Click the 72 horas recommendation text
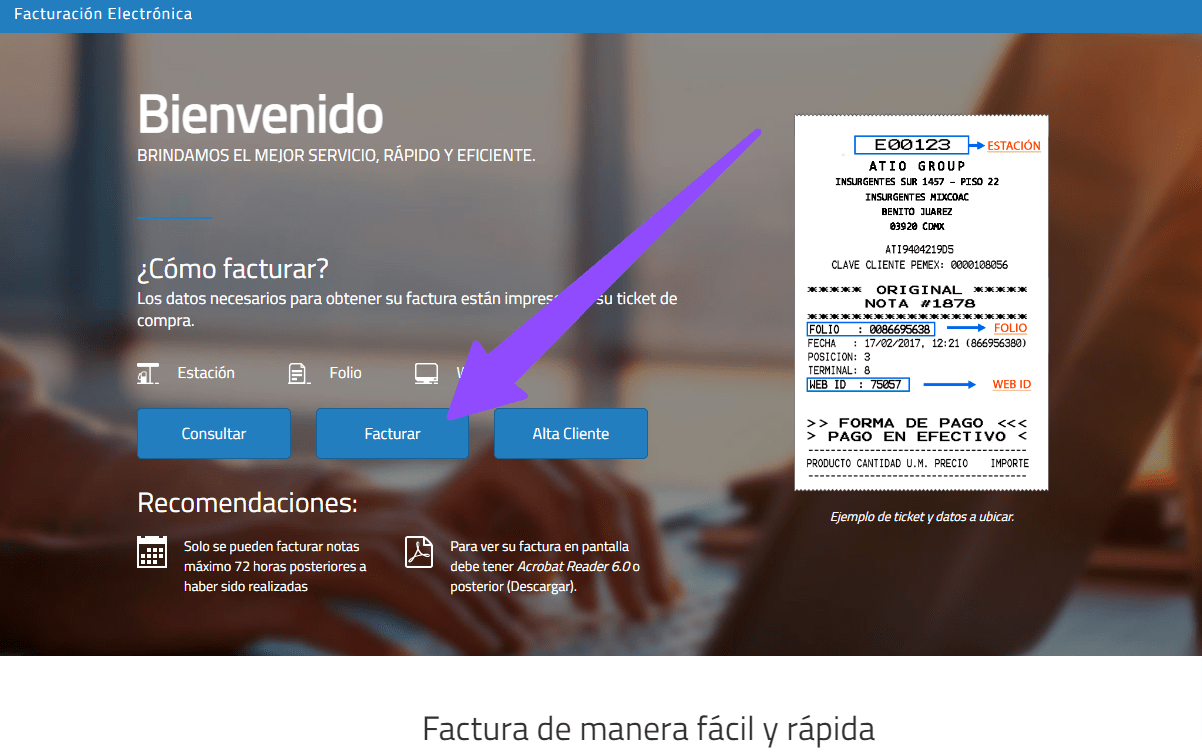The width and height of the screenshot is (1202, 756). tap(275, 566)
